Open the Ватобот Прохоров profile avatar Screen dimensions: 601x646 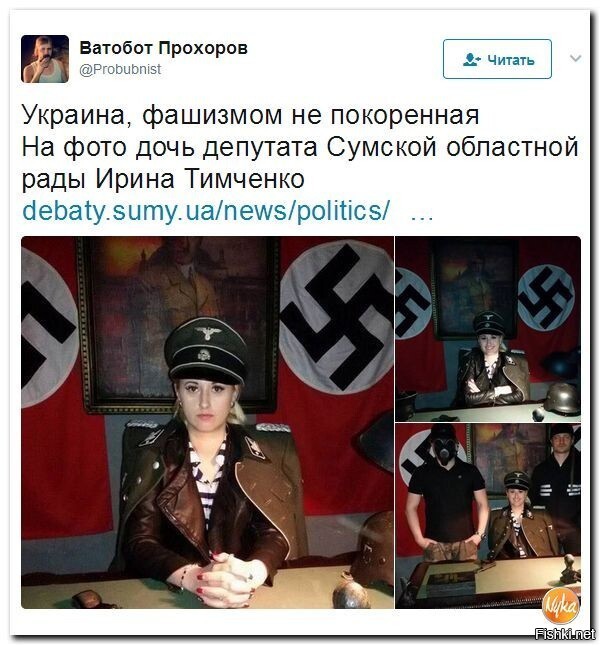(x=45, y=59)
